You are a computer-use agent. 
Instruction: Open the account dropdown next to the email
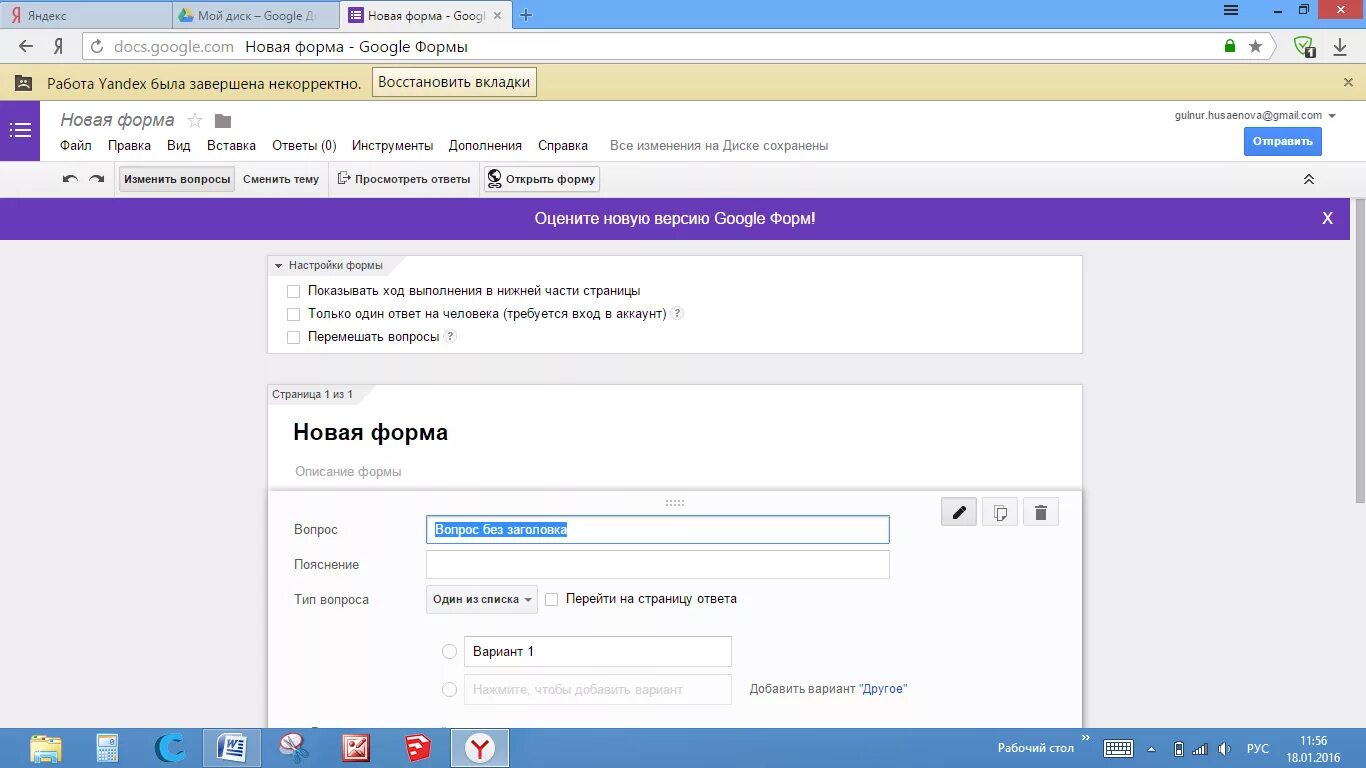click(1331, 116)
